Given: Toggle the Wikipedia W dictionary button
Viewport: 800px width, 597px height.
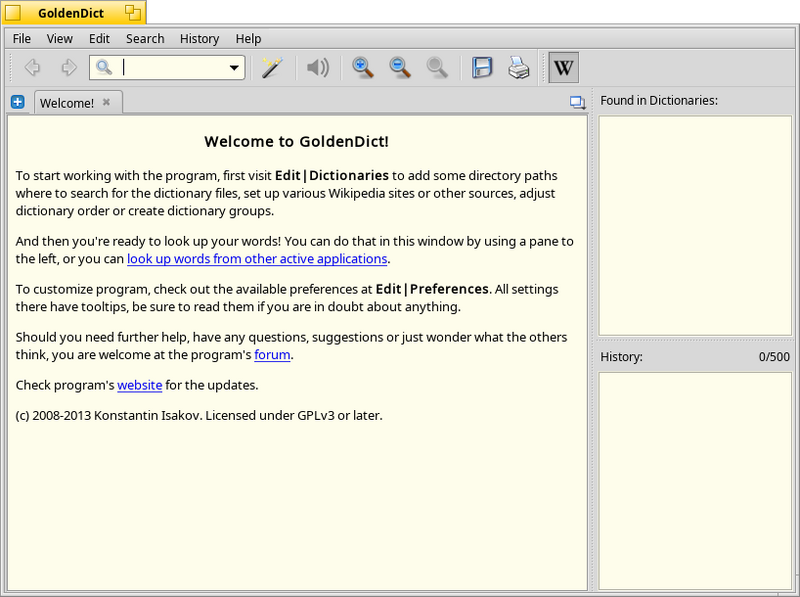Looking at the screenshot, I should pyautogui.click(x=564, y=67).
